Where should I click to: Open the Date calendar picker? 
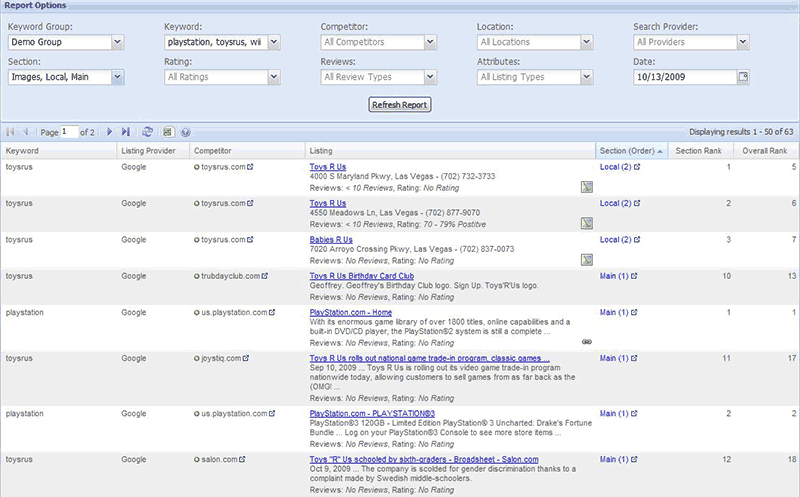pos(743,77)
